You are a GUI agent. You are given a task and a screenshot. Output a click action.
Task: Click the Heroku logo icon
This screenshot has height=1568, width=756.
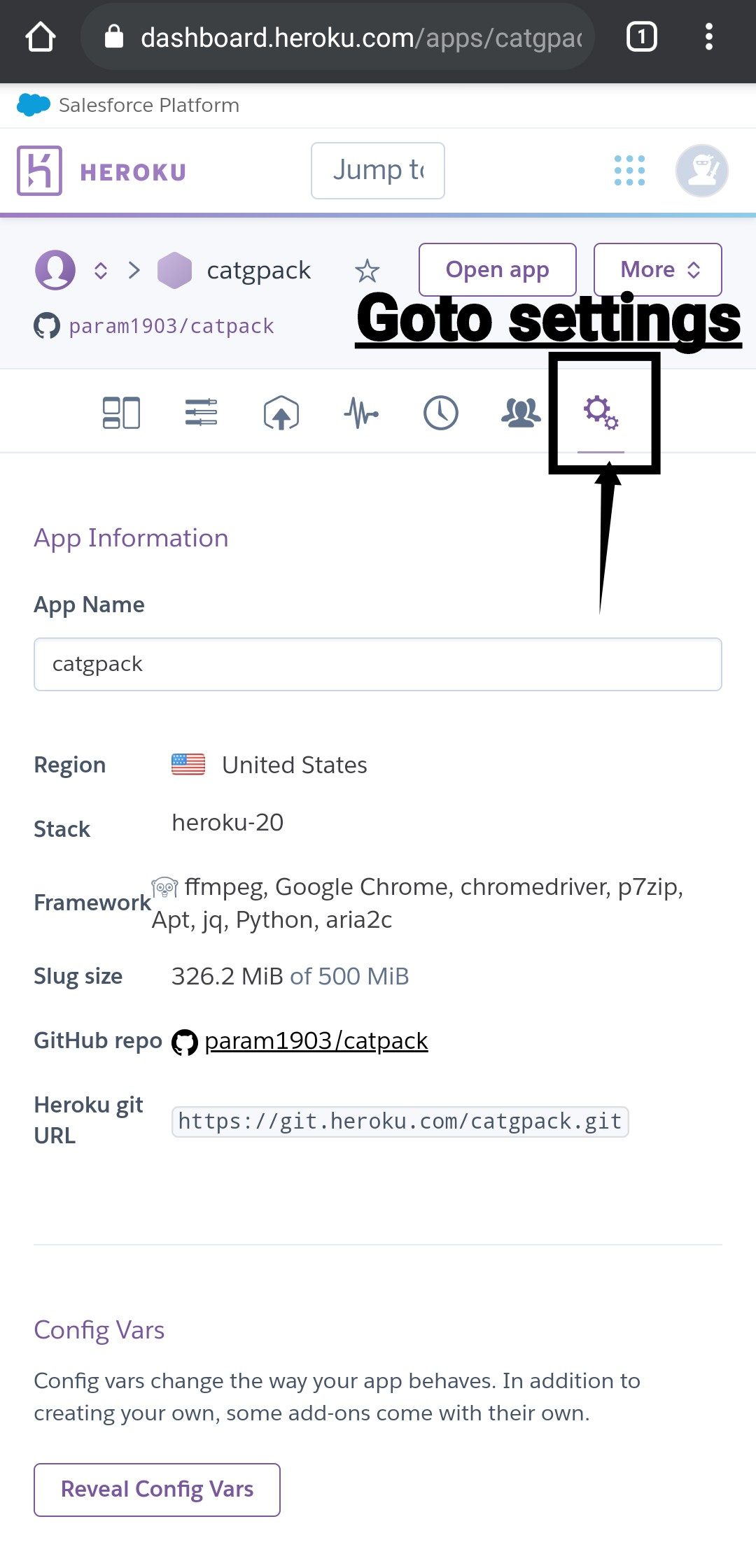tap(40, 171)
